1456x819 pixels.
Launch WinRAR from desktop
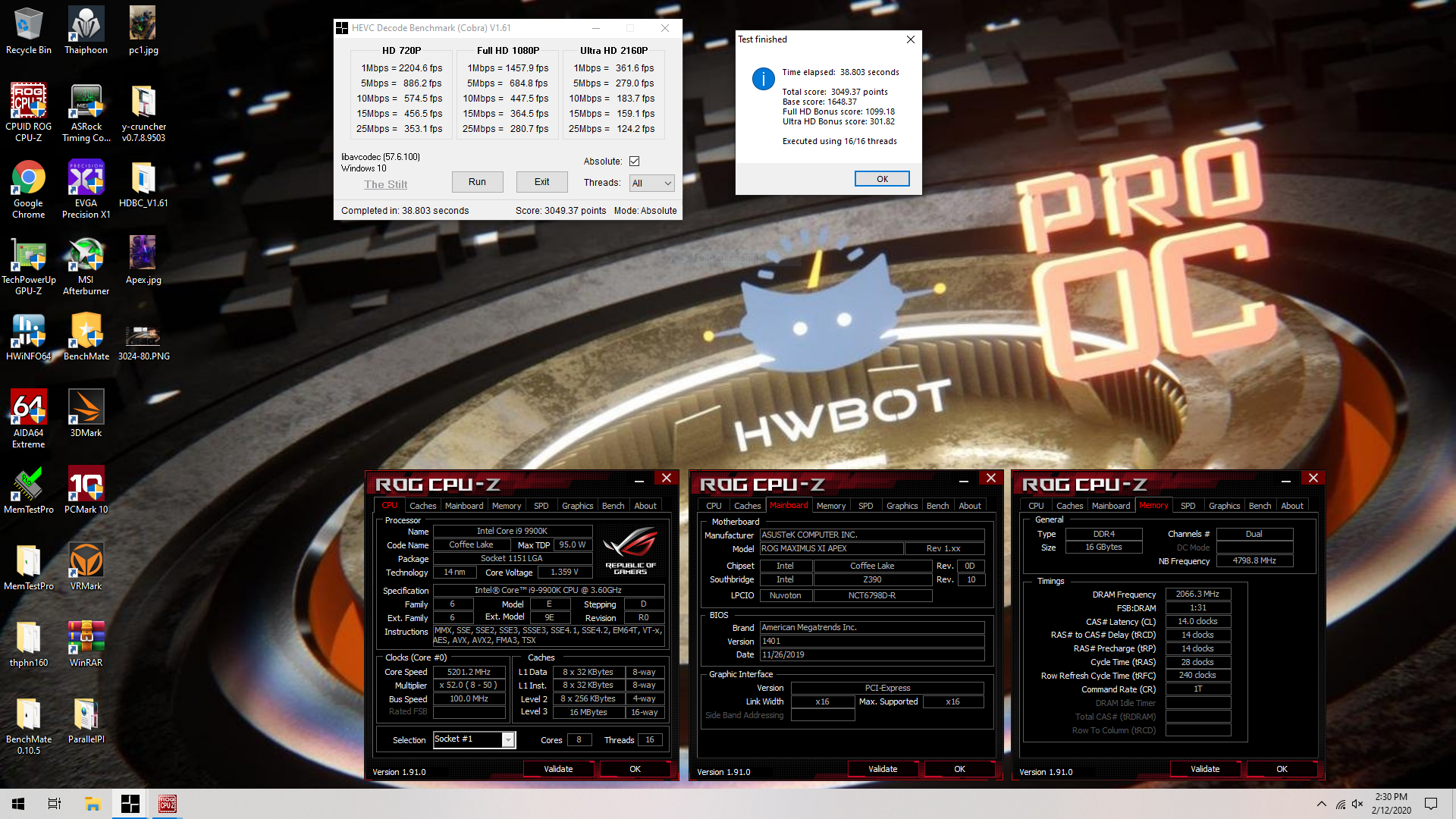pyautogui.click(x=86, y=643)
